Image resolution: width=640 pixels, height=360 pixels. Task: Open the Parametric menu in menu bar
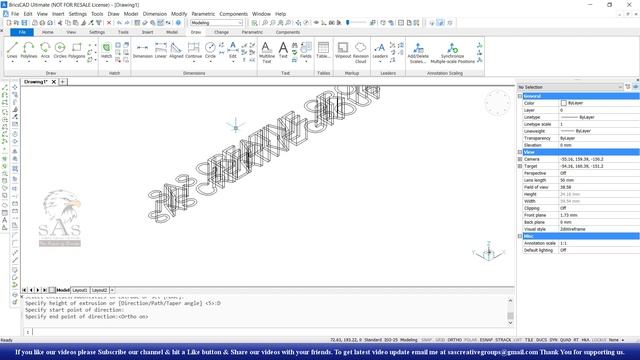pos(203,14)
